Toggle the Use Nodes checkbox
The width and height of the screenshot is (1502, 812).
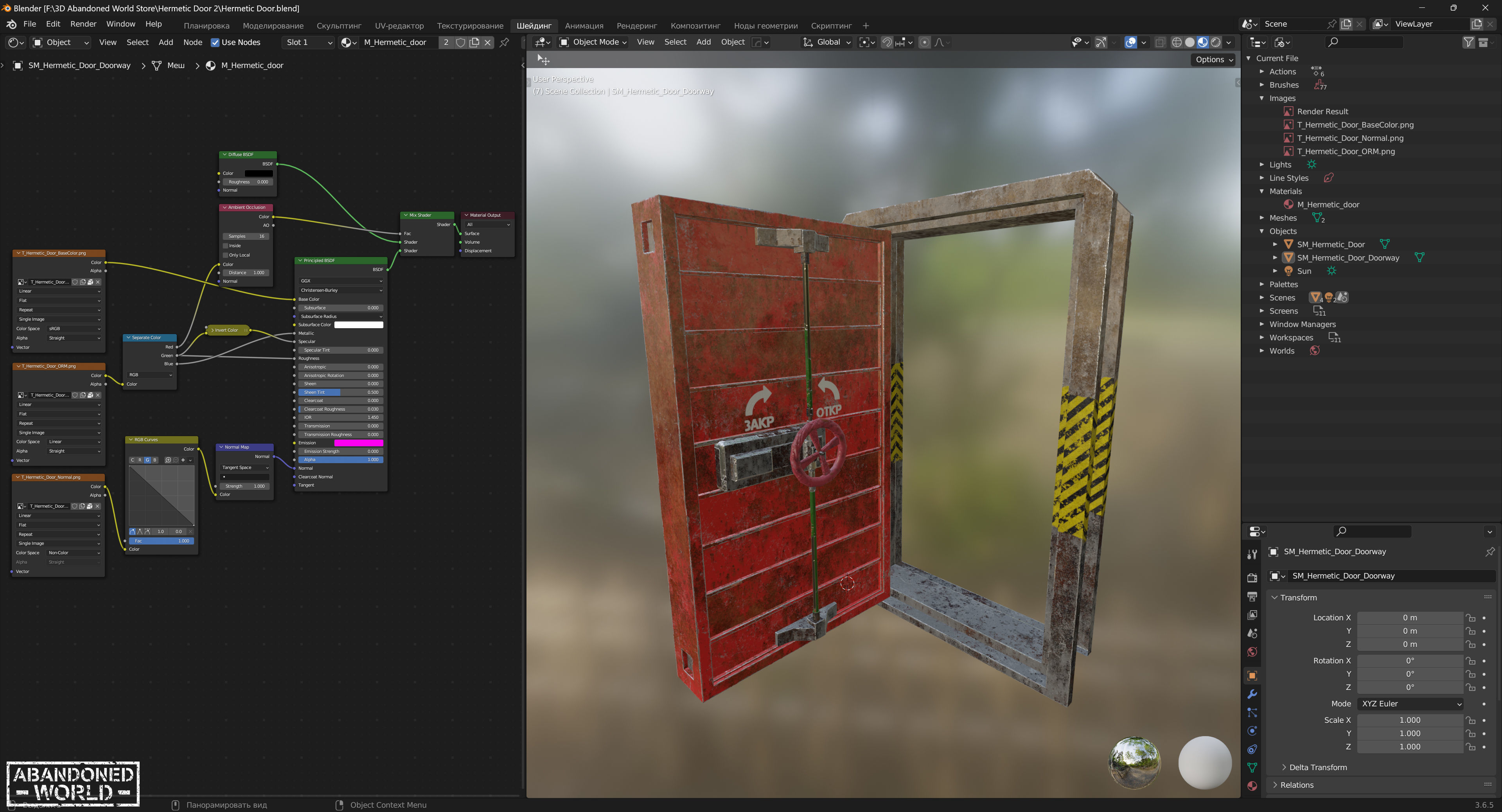[x=215, y=42]
